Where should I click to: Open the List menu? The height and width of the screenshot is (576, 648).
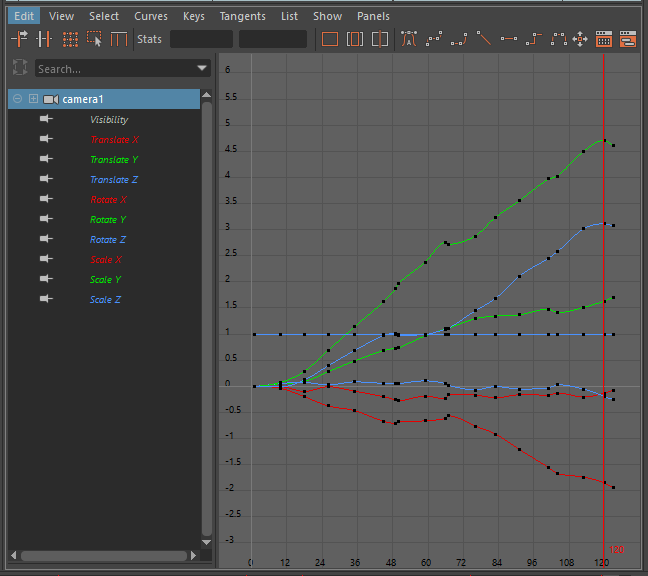pos(289,16)
